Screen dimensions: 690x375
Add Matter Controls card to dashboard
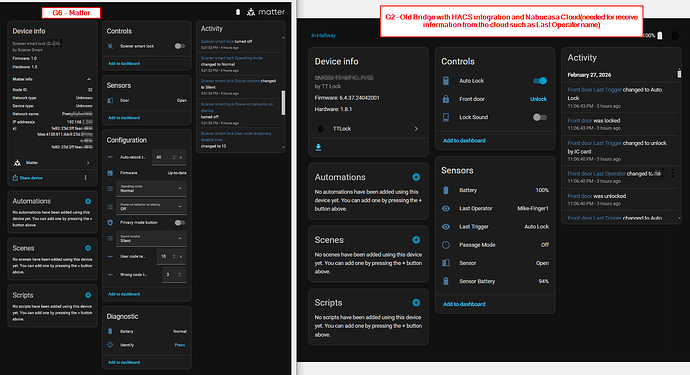(124, 63)
